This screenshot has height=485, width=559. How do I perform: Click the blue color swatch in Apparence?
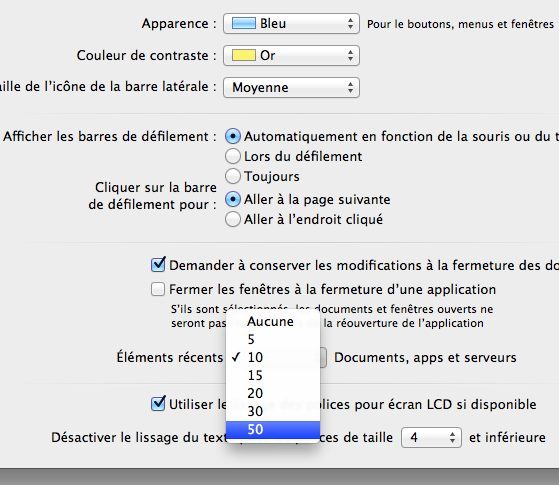(x=243, y=24)
